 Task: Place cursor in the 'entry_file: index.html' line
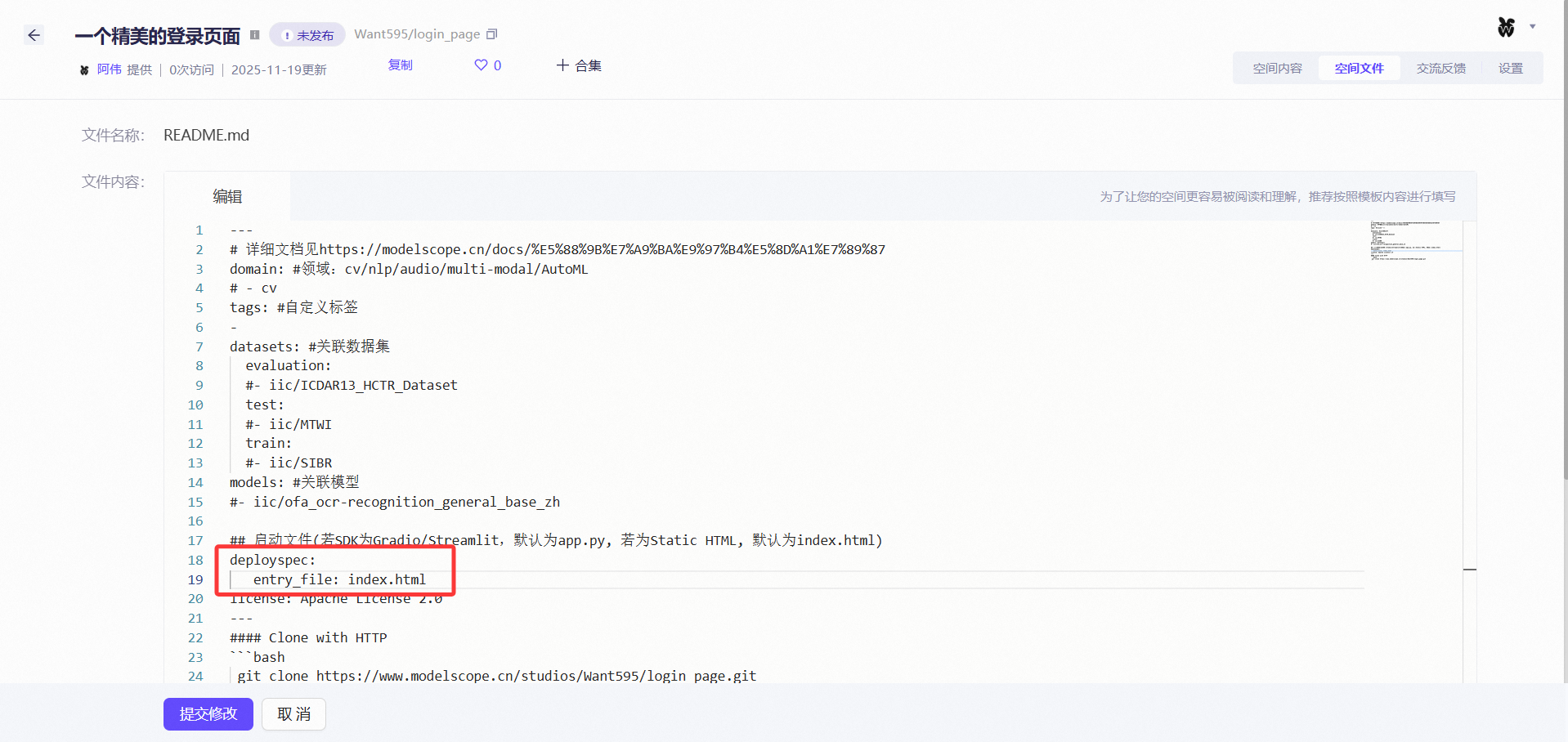[x=339, y=579]
